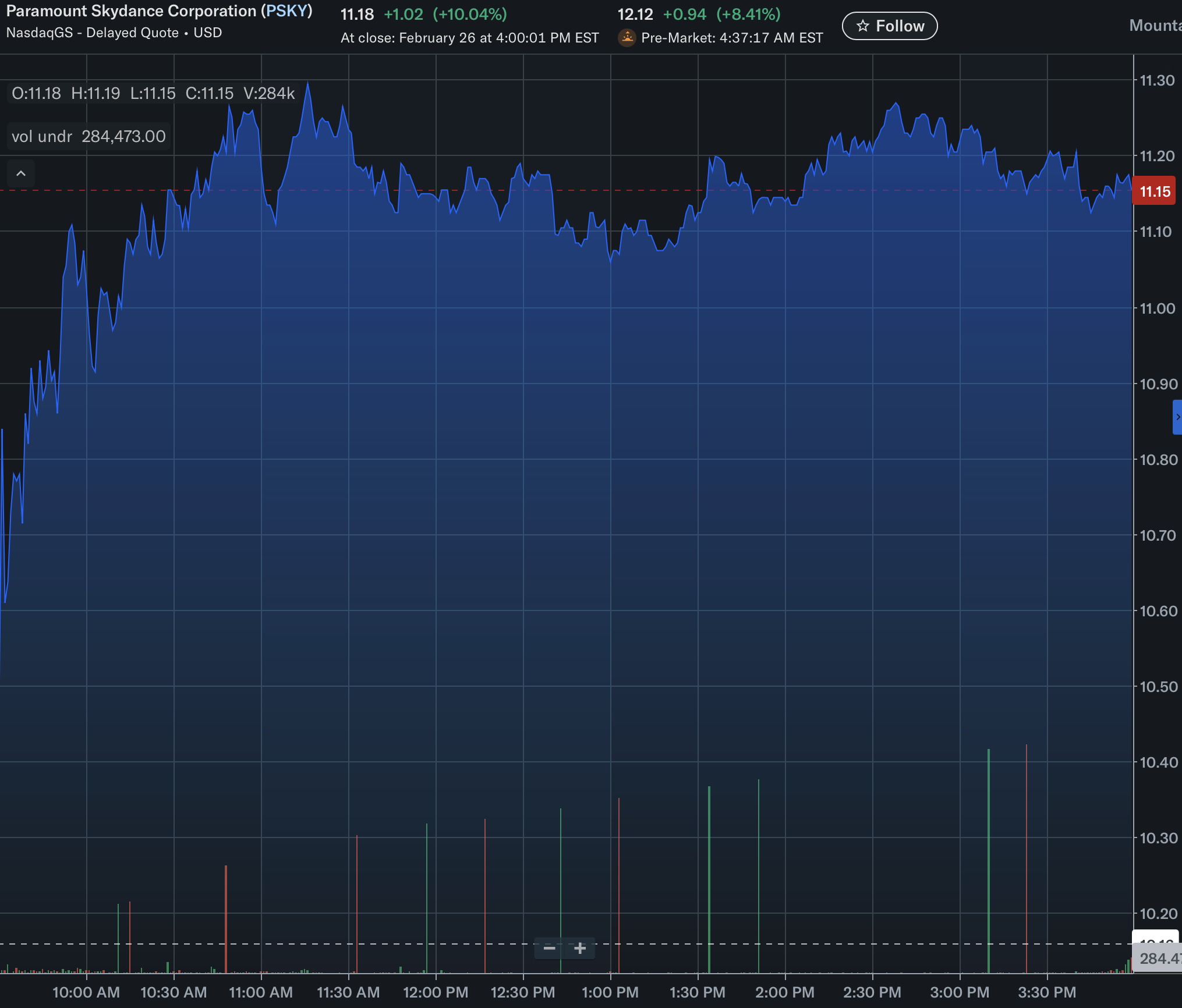Click the 11.30 price axis label
The width and height of the screenshot is (1182, 1008).
click(x=1156, y=80)
